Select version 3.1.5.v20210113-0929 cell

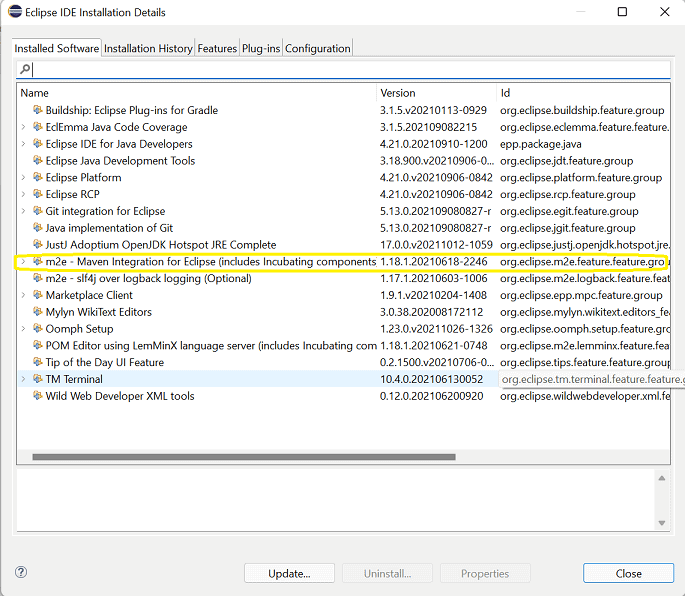[433, 110]
